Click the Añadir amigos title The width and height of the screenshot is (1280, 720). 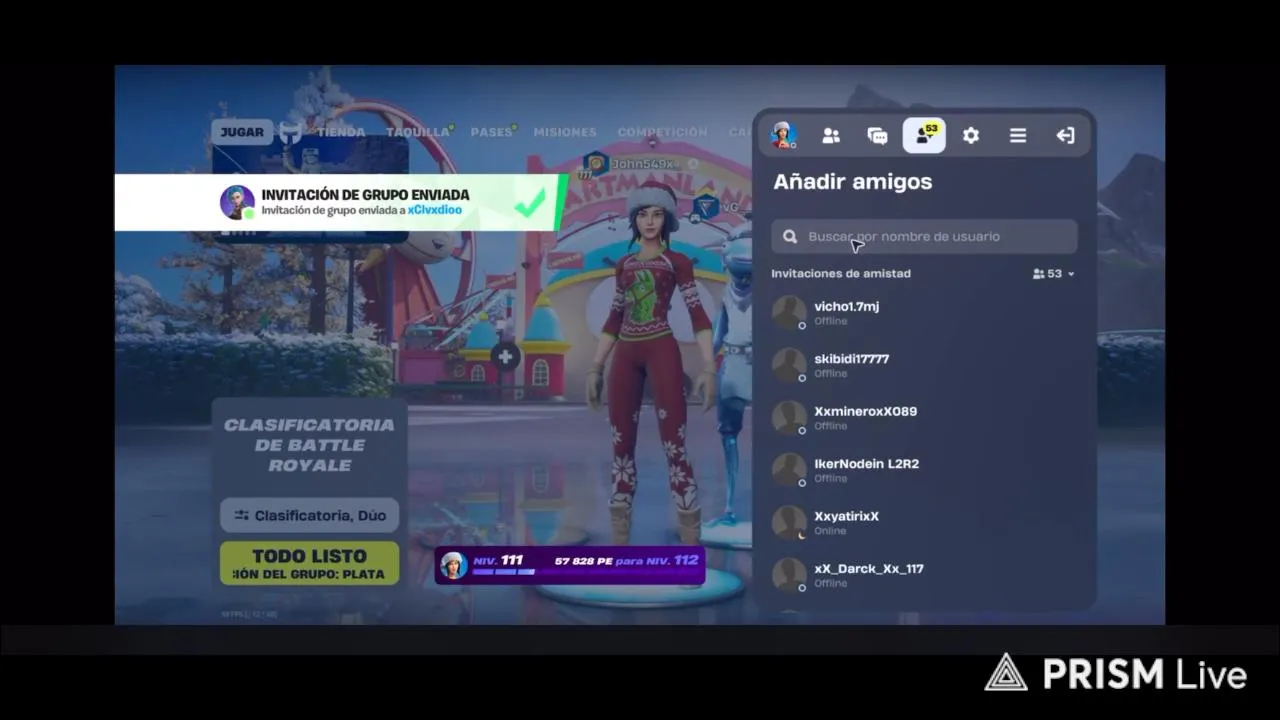click(853, 182)
